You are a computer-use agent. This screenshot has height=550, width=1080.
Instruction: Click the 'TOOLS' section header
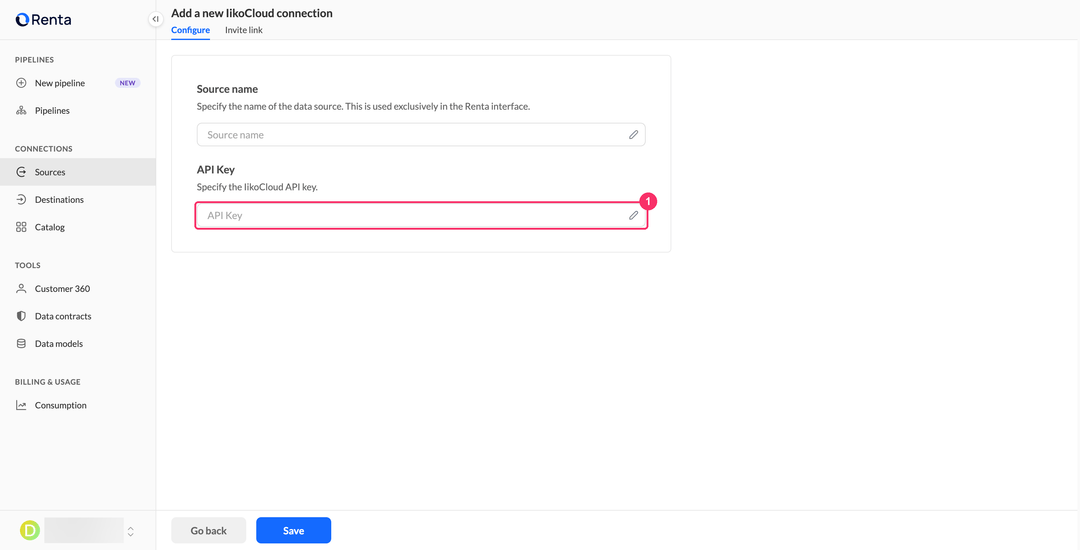click(28, 265)
